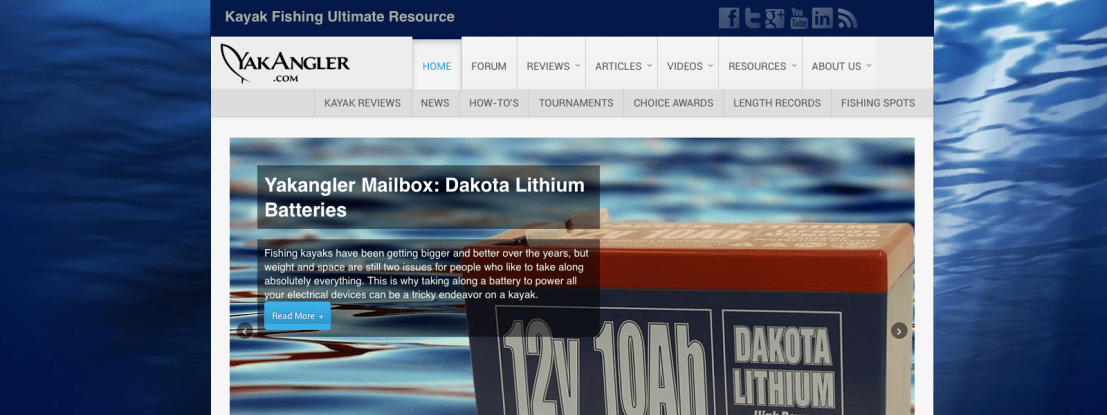1107x415 pixels.
Task: Select the Home tab
Action: point(437,67)
